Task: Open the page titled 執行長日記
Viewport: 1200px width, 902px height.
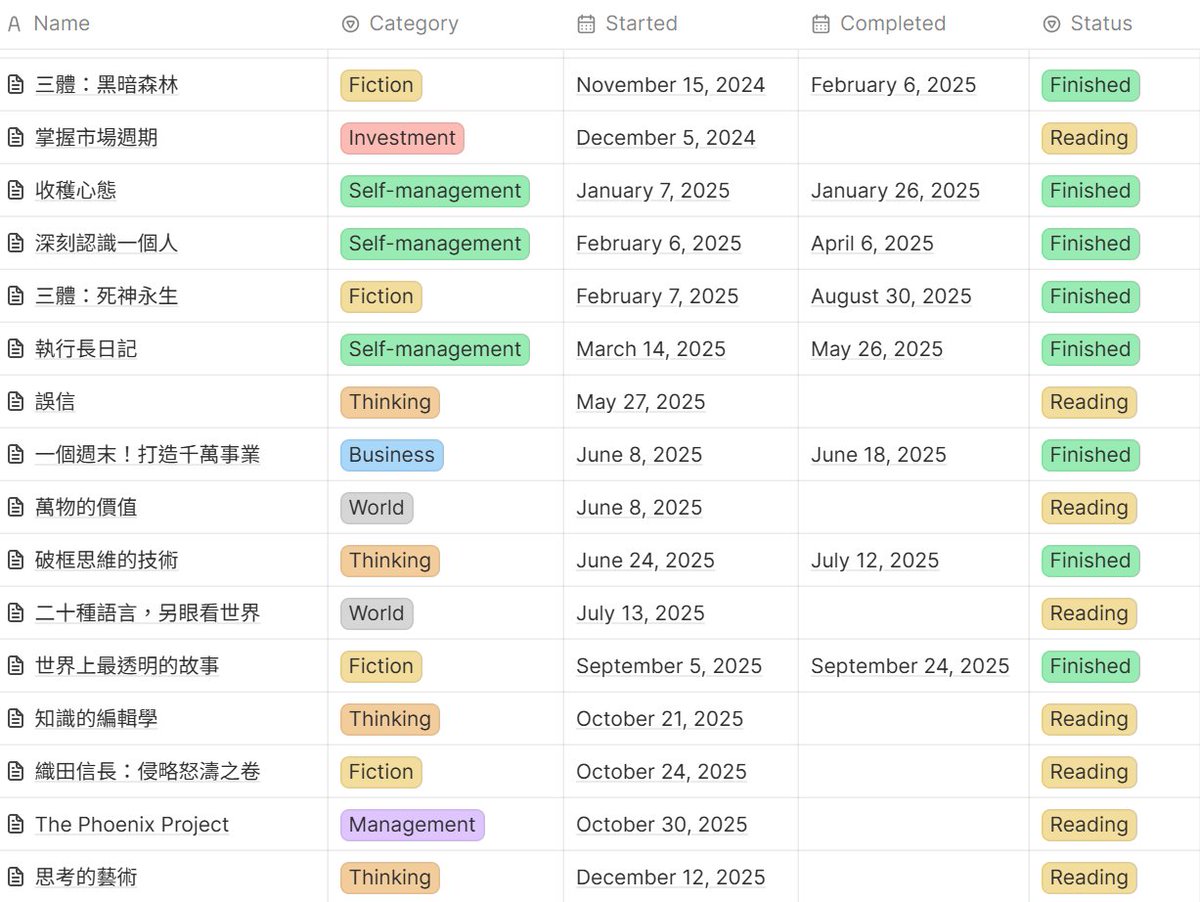Action: pyautogui.click(x=86, y=349)
